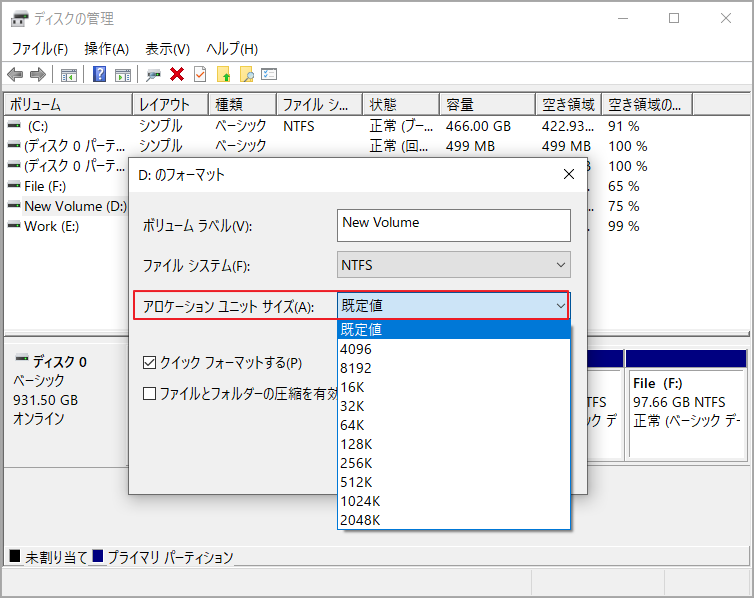Image resolution: width=754 pixels, height=598 pixels.
Task: Select 64K allocation unit size
Action: click(x=454, y=425)
